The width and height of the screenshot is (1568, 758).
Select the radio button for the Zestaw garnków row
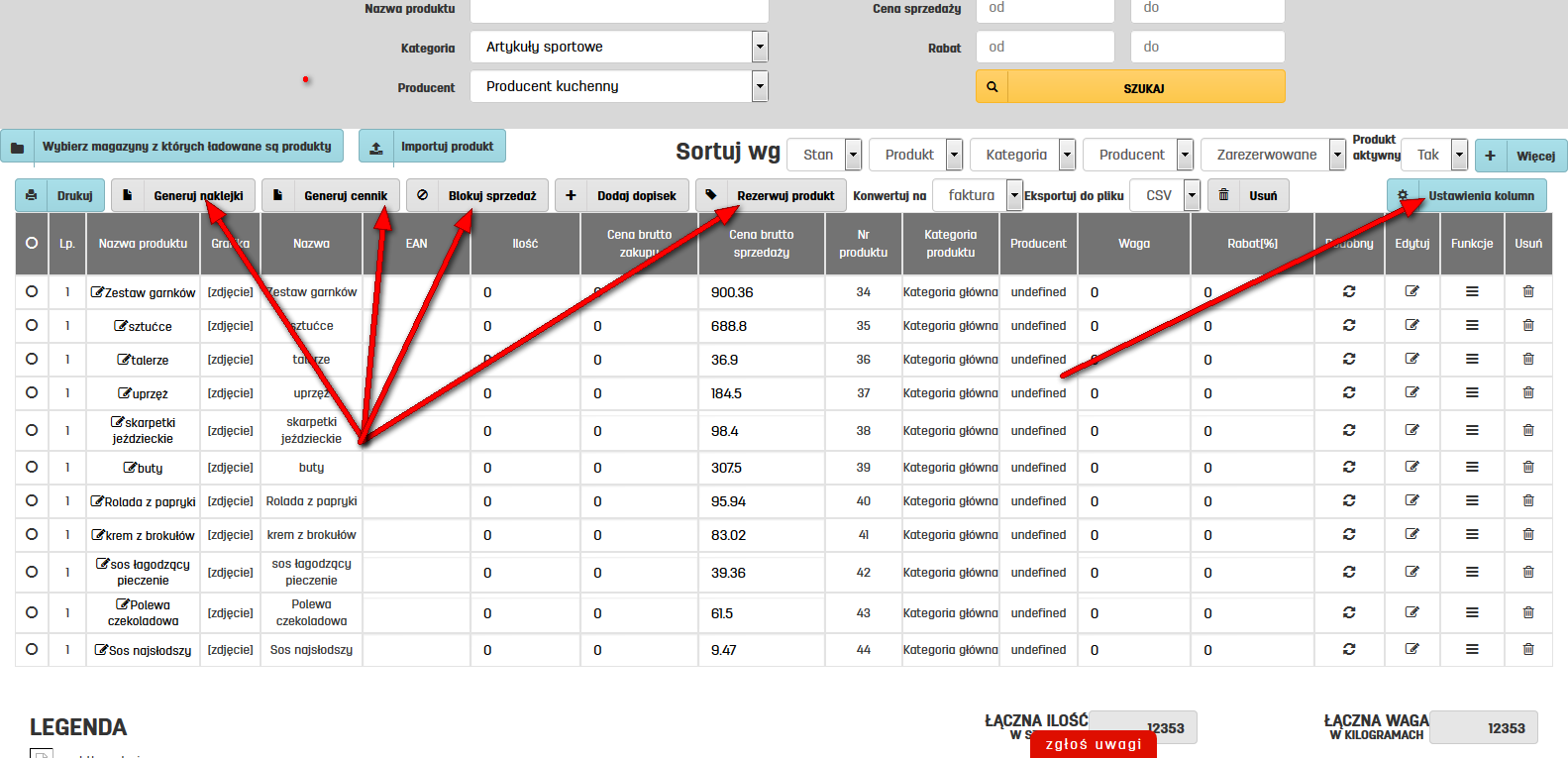(32, 291)
